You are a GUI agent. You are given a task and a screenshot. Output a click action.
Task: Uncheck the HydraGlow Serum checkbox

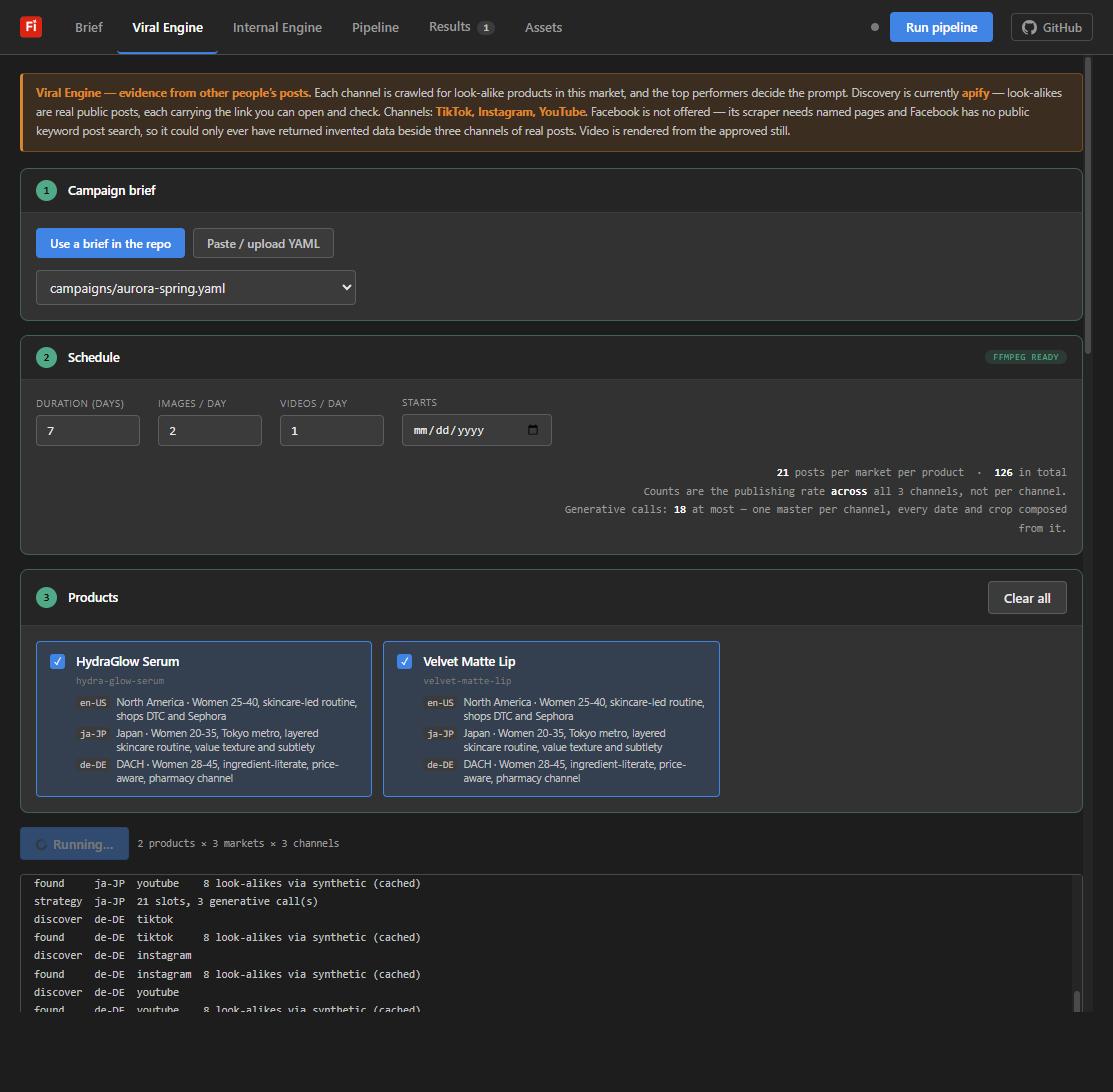(57, 661)
